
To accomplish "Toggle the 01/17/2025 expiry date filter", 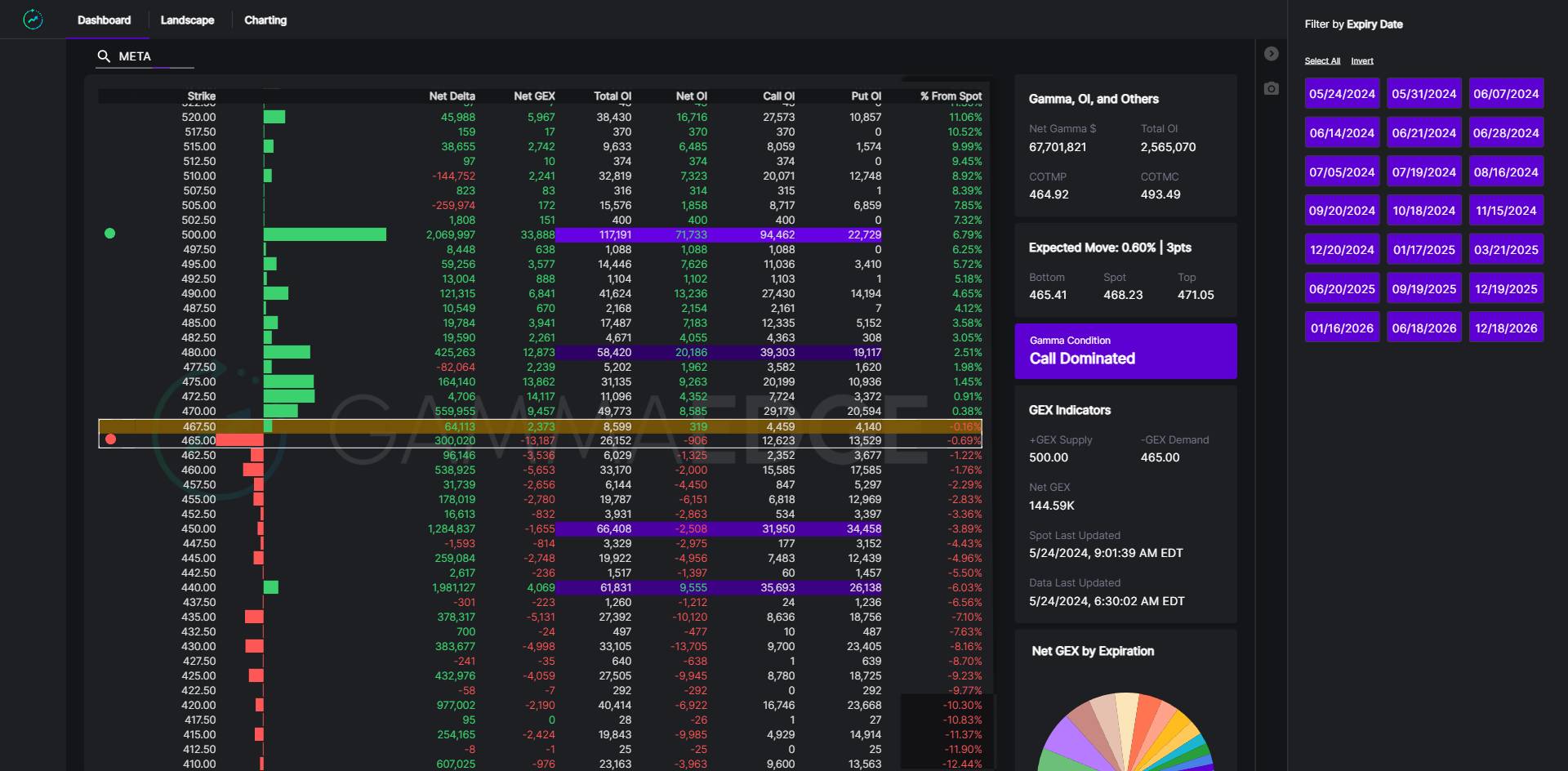I will 1423,250.
